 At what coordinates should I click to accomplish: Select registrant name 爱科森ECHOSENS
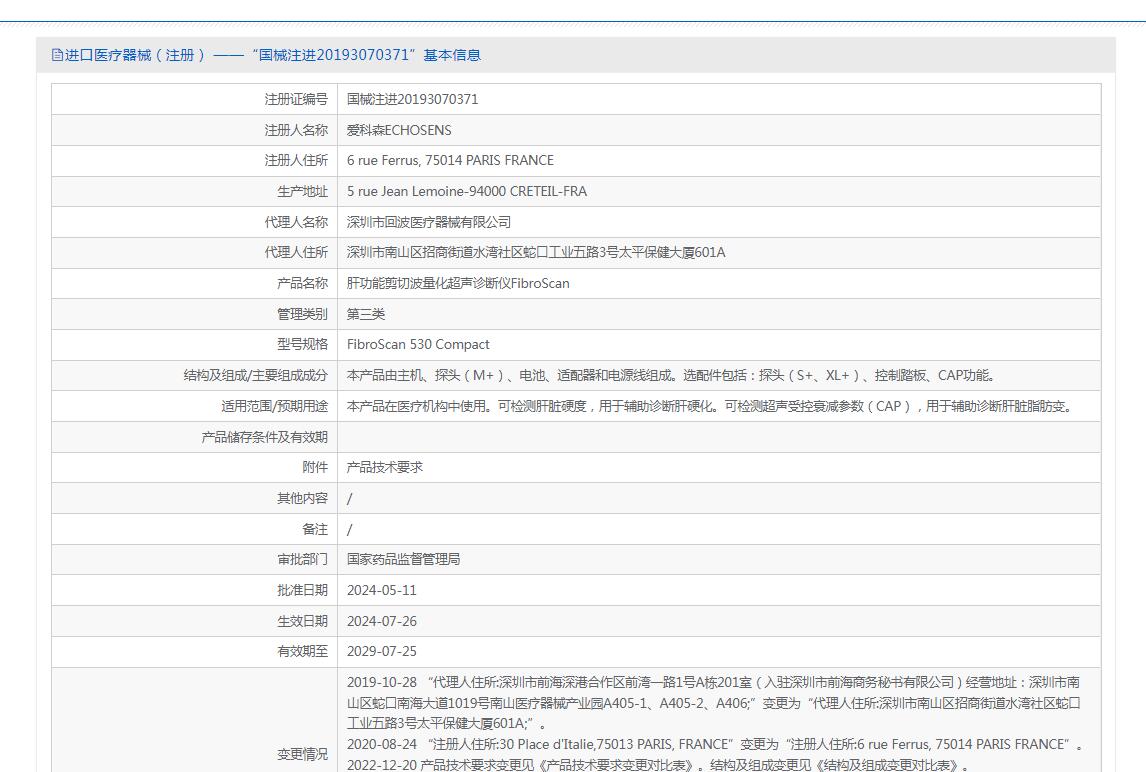(x=399, y=130)
